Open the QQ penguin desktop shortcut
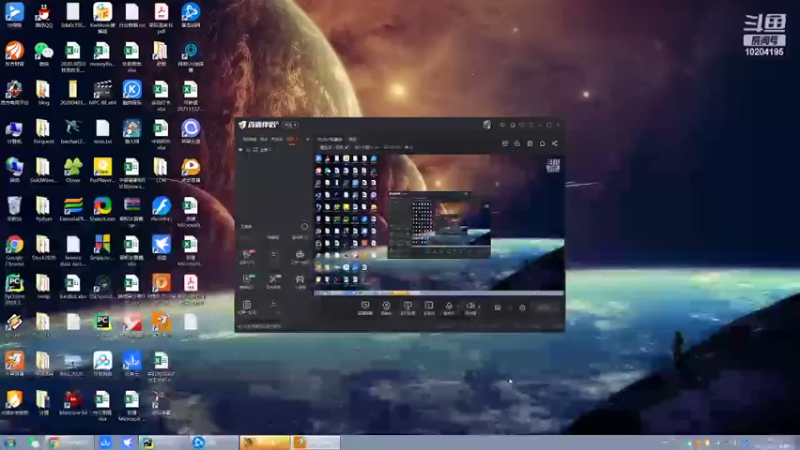This screenshot has height=450, width=800. click(43, 14)
